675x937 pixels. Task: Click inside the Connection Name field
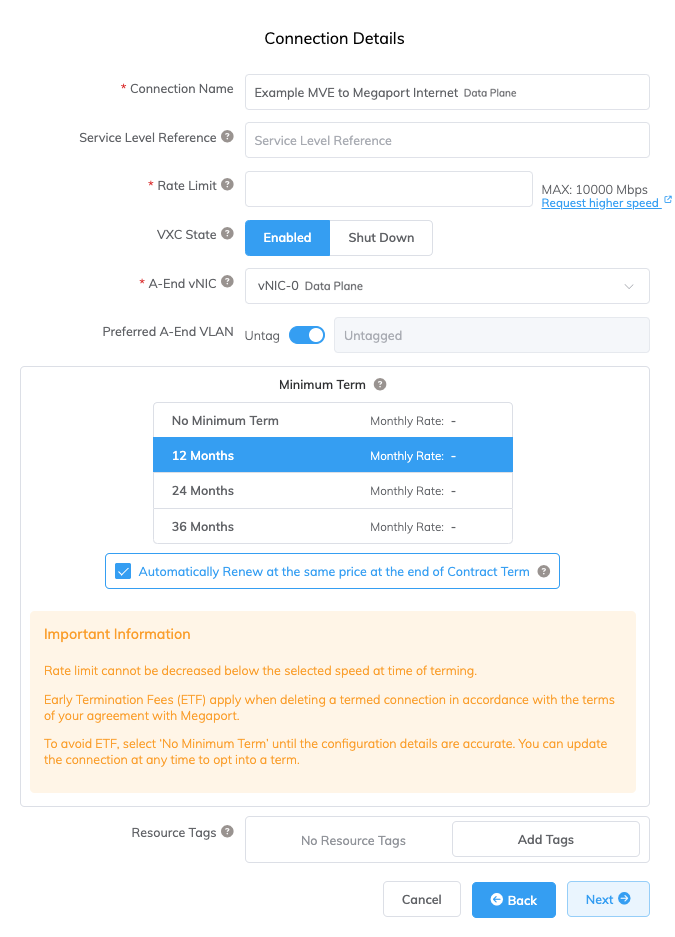pyautogui.click(x=447, y=92)
